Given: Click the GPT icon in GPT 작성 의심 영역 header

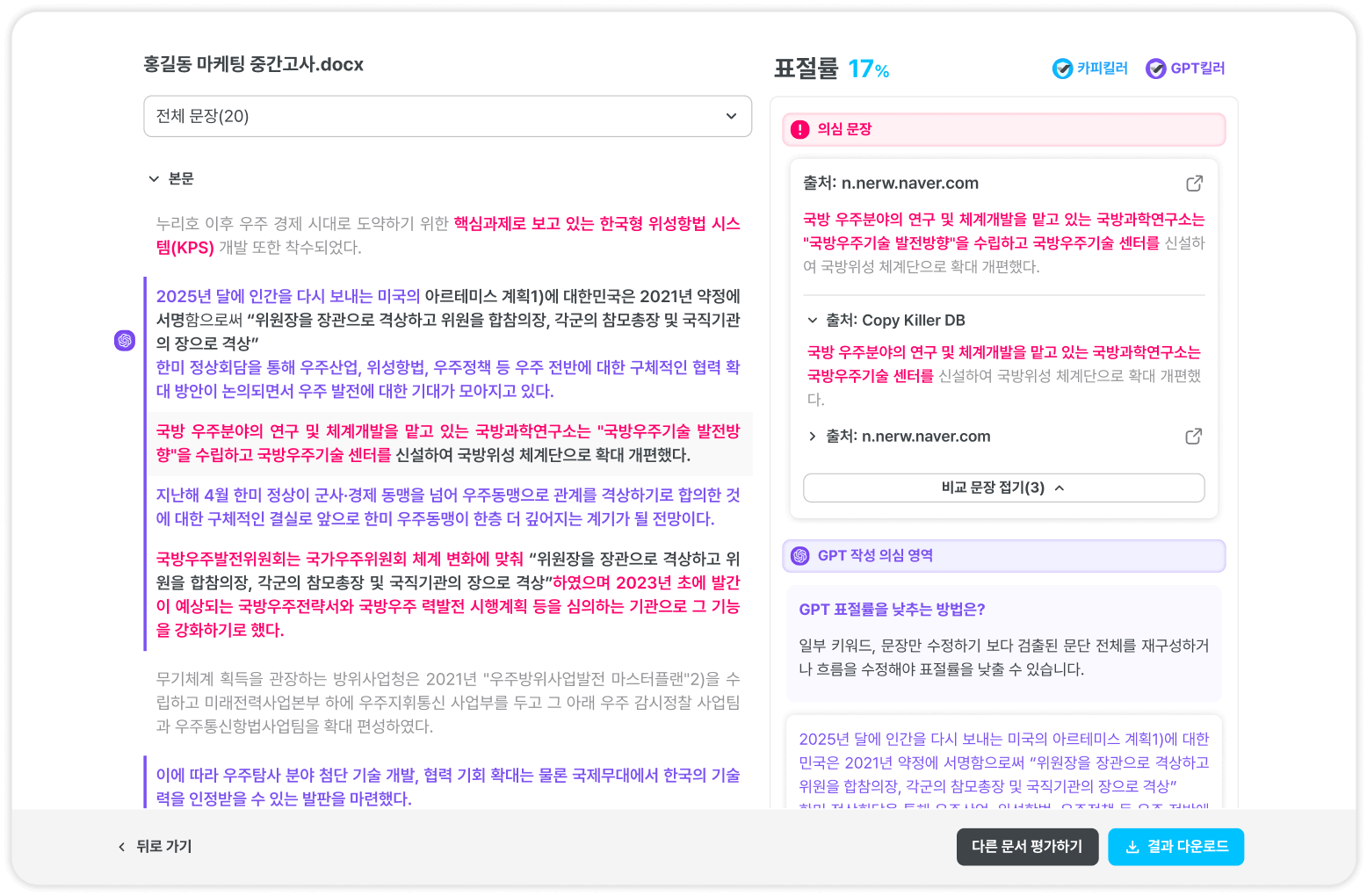Looking at the screenshot, I should pos(799,556).
